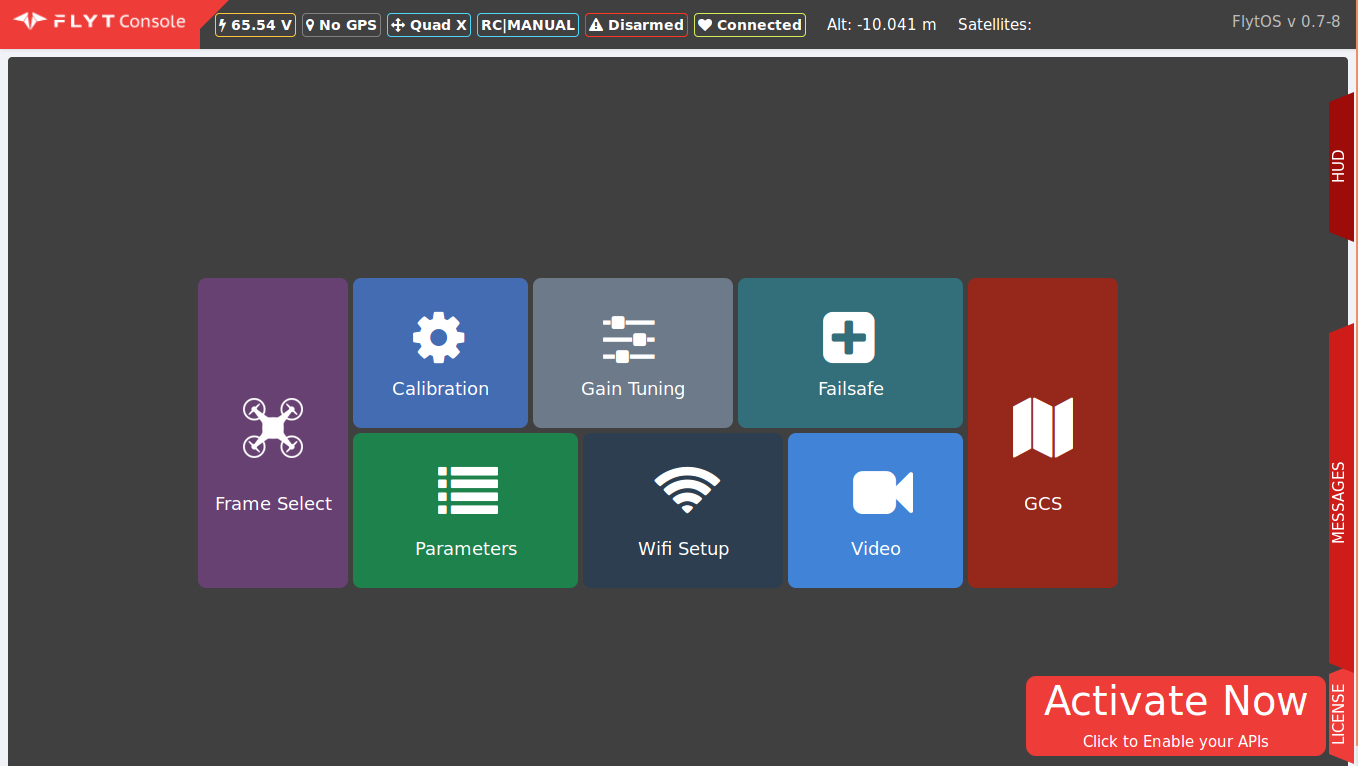Click the Video camera icon
The height and width of the screenshot is (766, 1358).
[x=883, y=492]
